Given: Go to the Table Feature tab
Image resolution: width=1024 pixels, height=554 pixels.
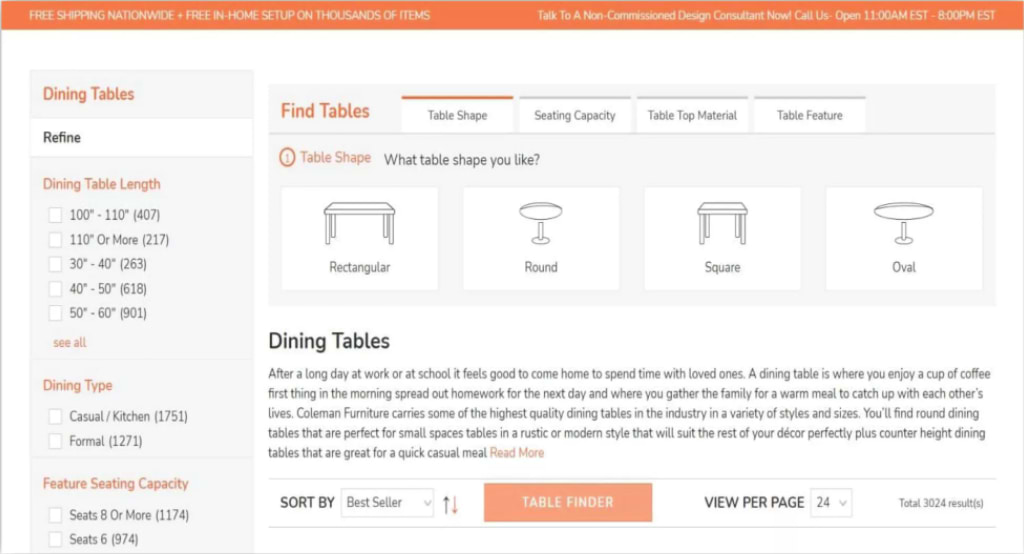Looking at the screenshot, I should click(x=809, y=115).
